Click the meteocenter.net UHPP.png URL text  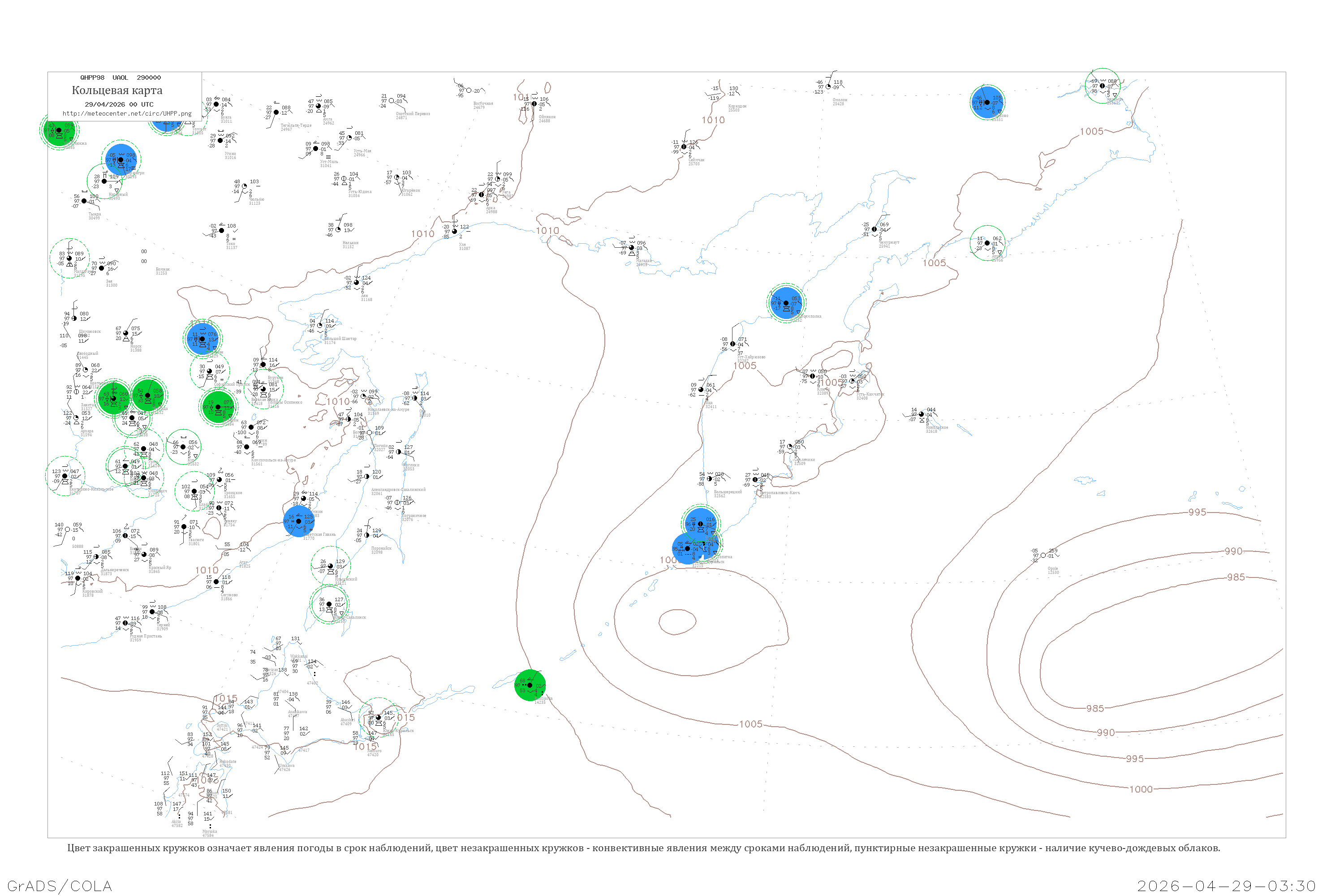tap(127, 114)
